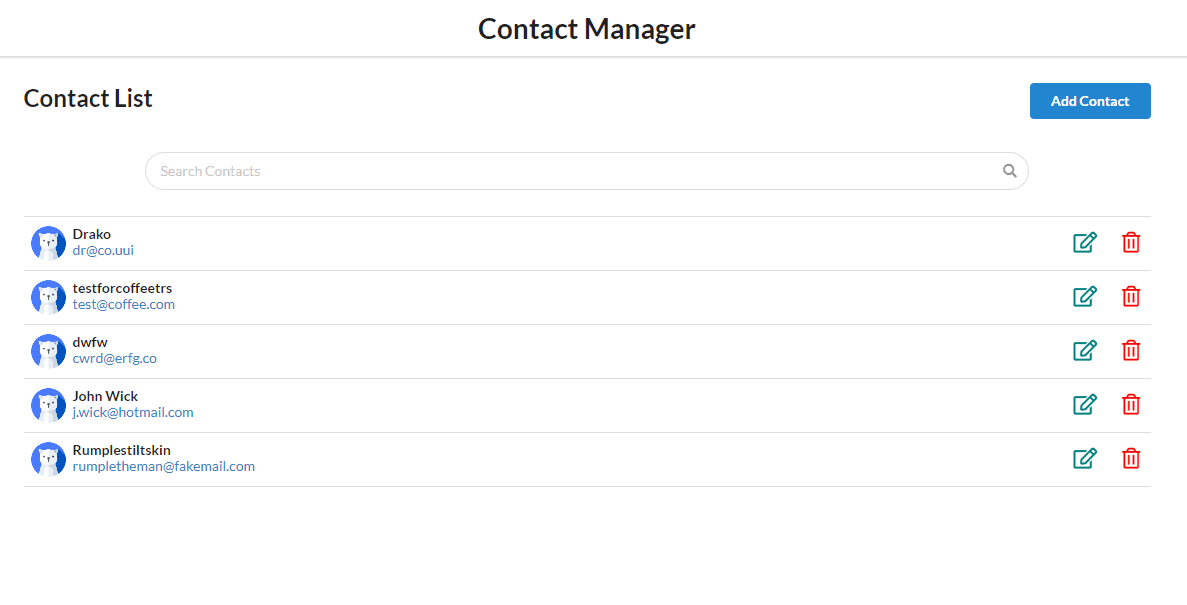Edit John Wick's contact entry

pos(1084,405)
